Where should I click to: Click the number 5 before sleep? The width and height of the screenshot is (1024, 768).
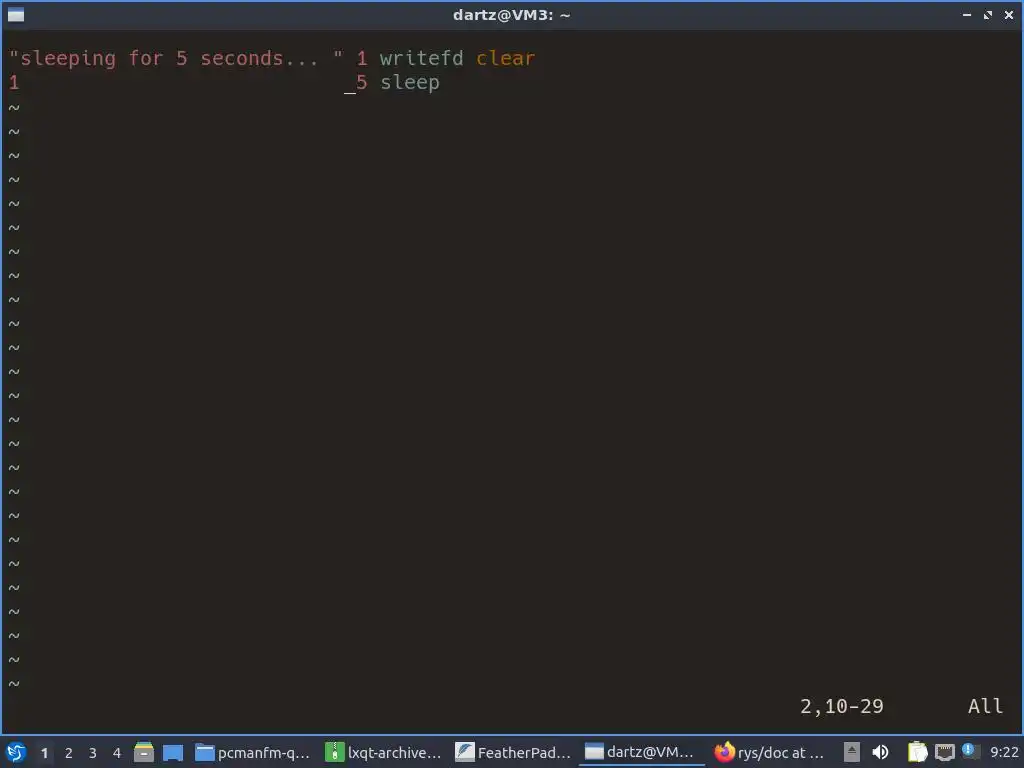click(x=362, y=83)
